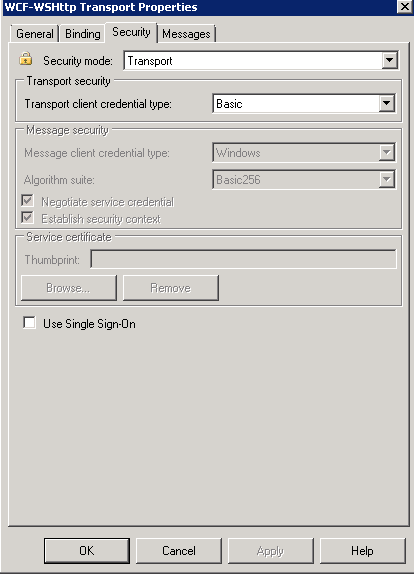
Task: Open the Message client credential type dropdown
Action: [x=386, y=152]
